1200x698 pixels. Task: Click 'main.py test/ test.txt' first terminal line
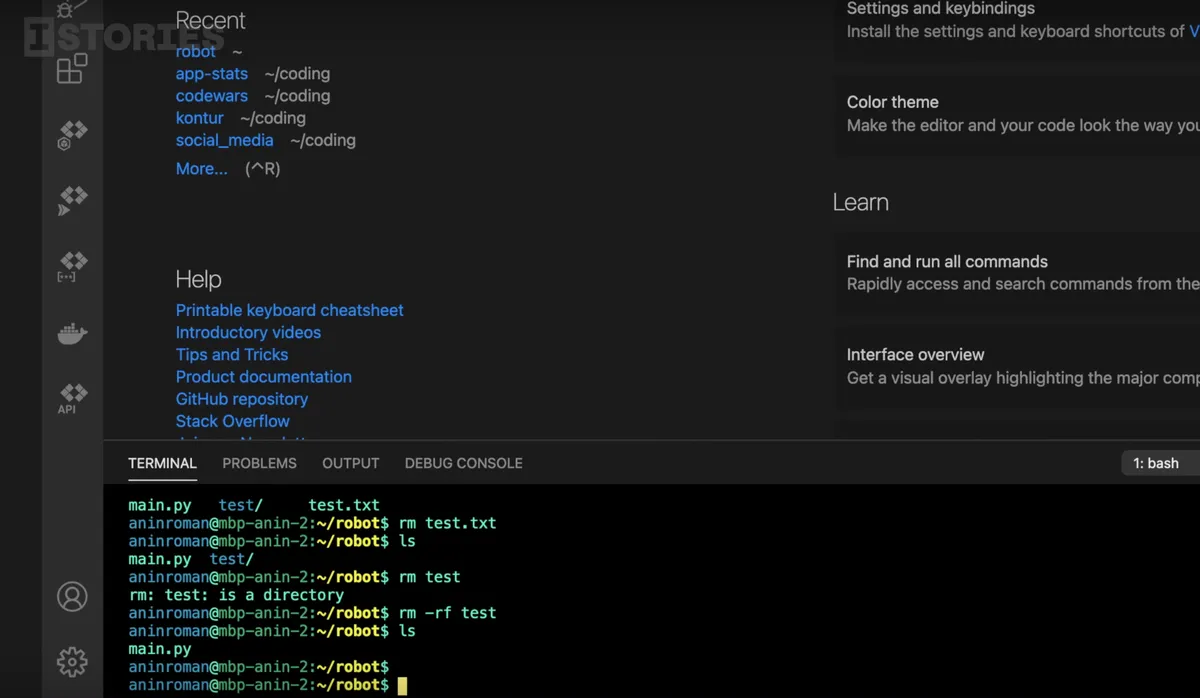(x=254, y=505)
